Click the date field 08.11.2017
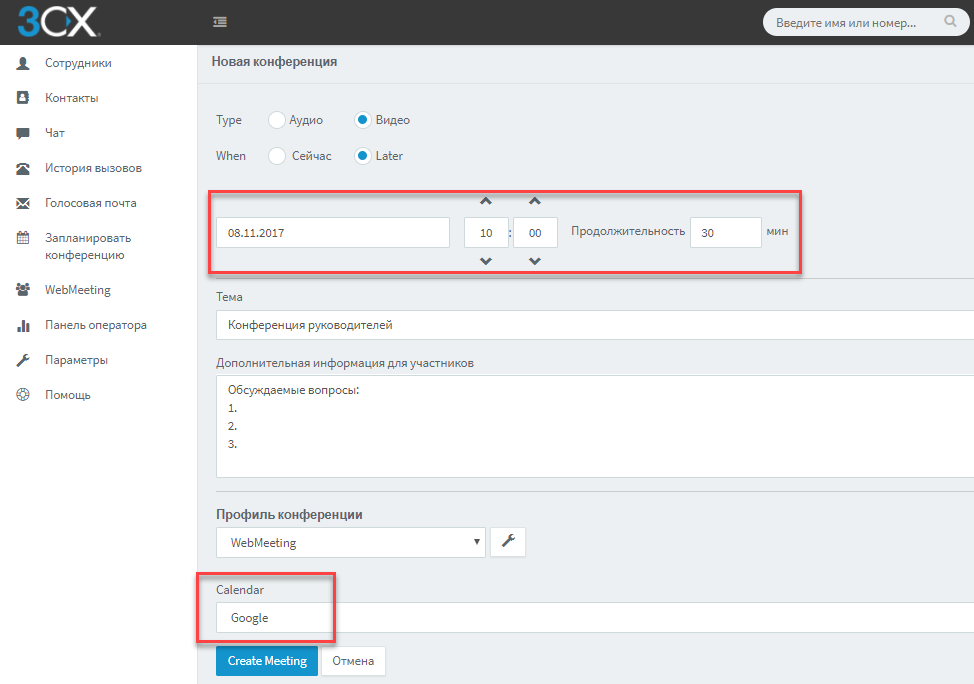The width and height of the screenshot is (974, 684). [x=333, y=232]
